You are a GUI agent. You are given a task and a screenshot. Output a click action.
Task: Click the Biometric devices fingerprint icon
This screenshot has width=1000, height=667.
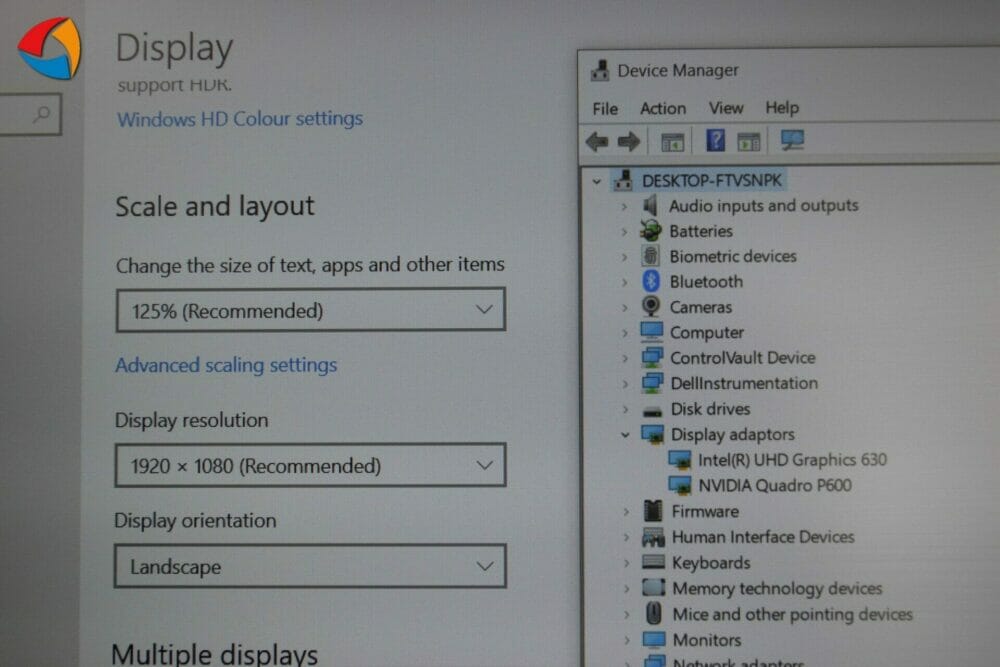point(651,256)
